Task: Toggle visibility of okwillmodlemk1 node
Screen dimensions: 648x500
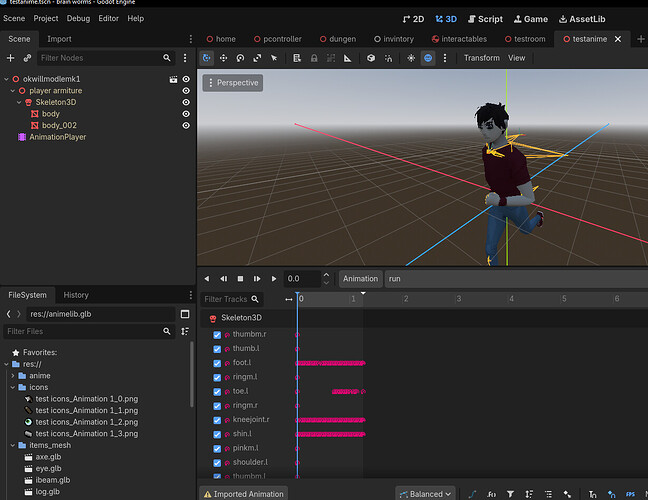Action: [186, 79]
